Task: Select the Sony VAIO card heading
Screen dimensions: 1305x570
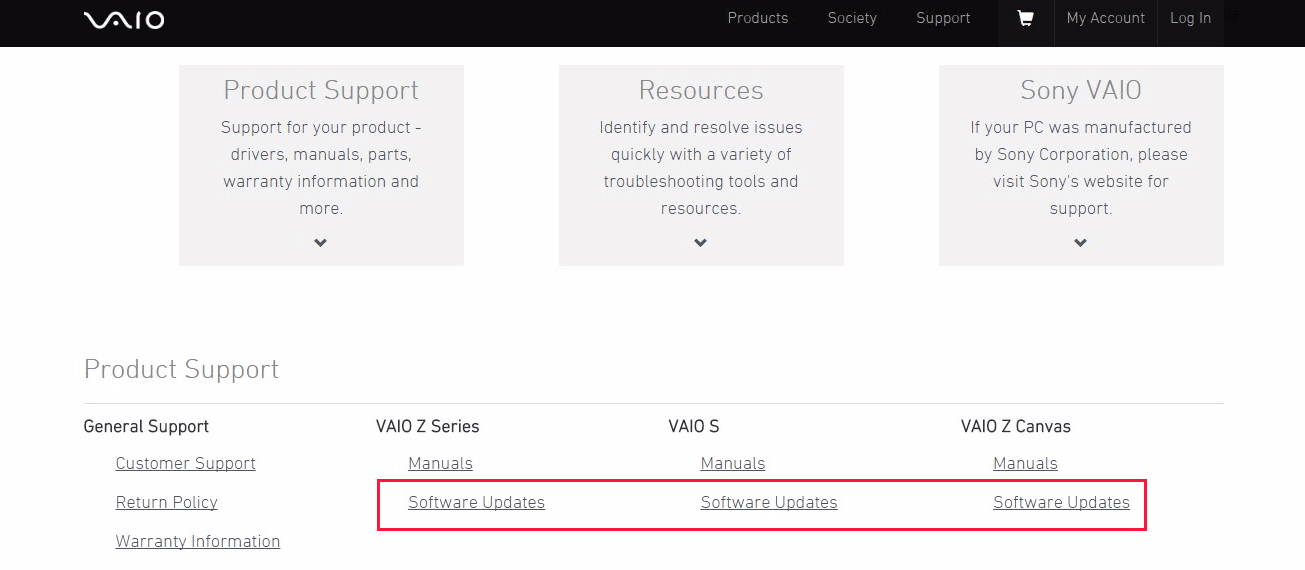Action: [x=1081, y=90]
